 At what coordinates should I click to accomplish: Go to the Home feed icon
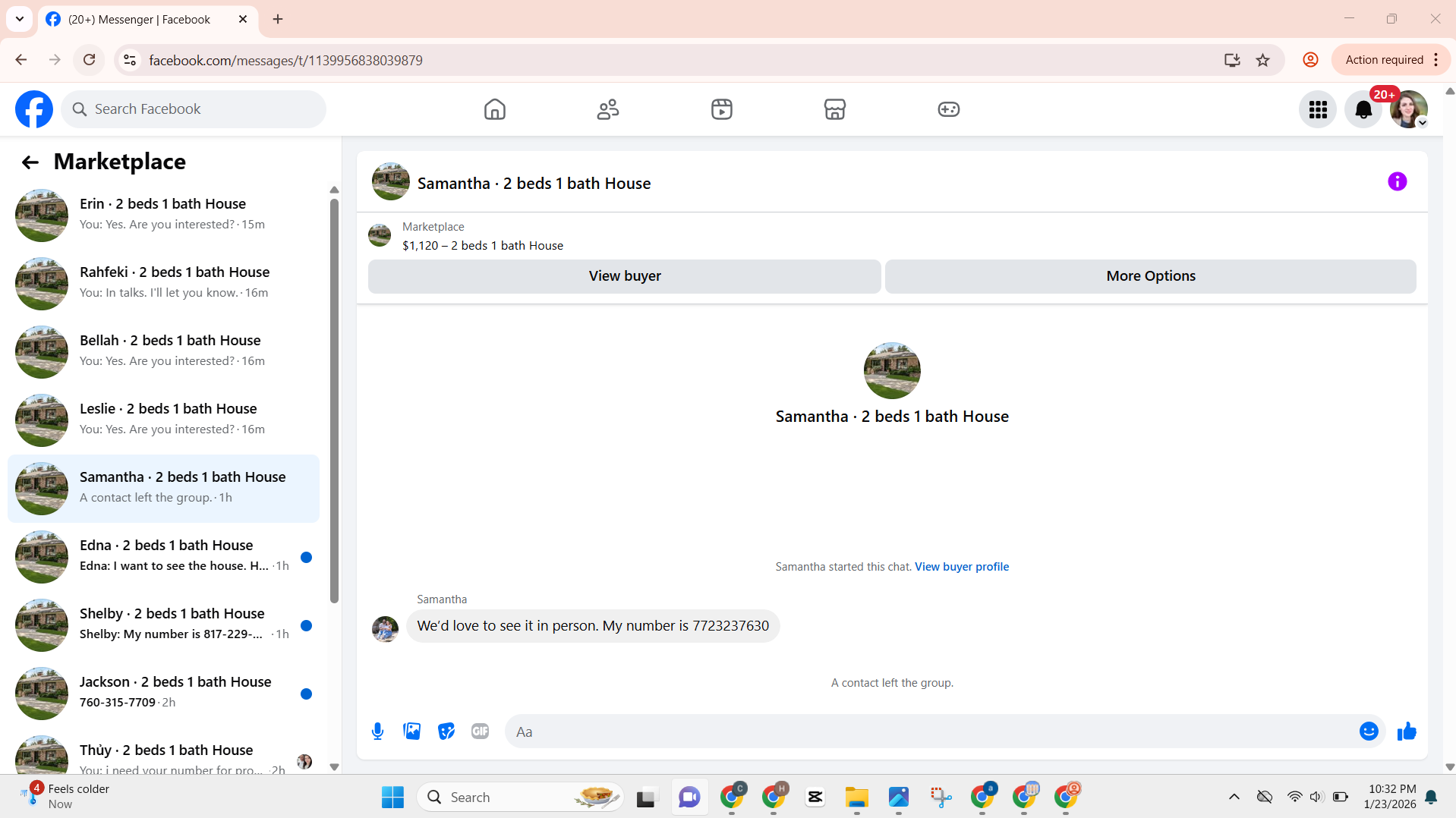(495, 109)
